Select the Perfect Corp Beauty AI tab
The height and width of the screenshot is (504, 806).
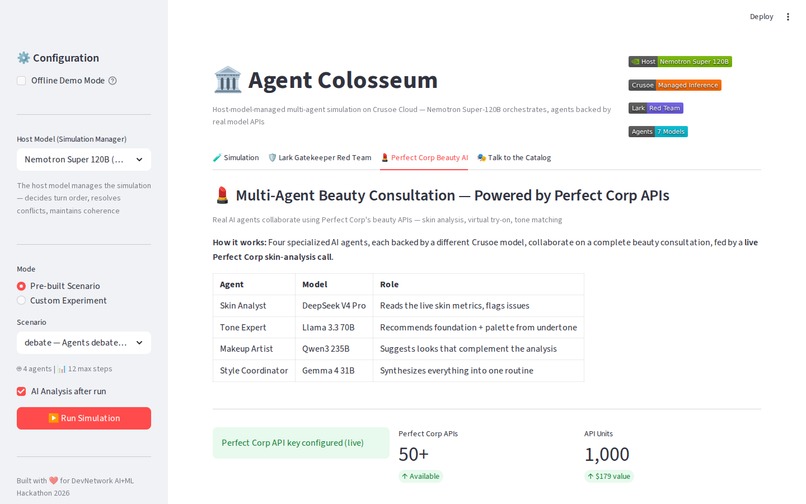(x=424, y=158)
